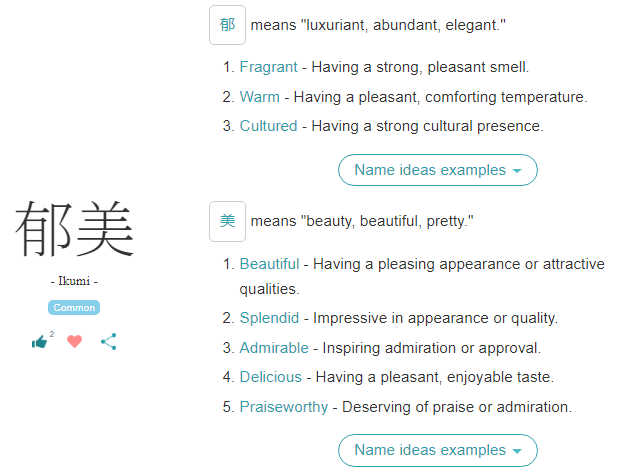623x470 pixels.
Task: Expand the first Name ideas examples dropdown
Action: pyautogui.click(x=437, y=170)
